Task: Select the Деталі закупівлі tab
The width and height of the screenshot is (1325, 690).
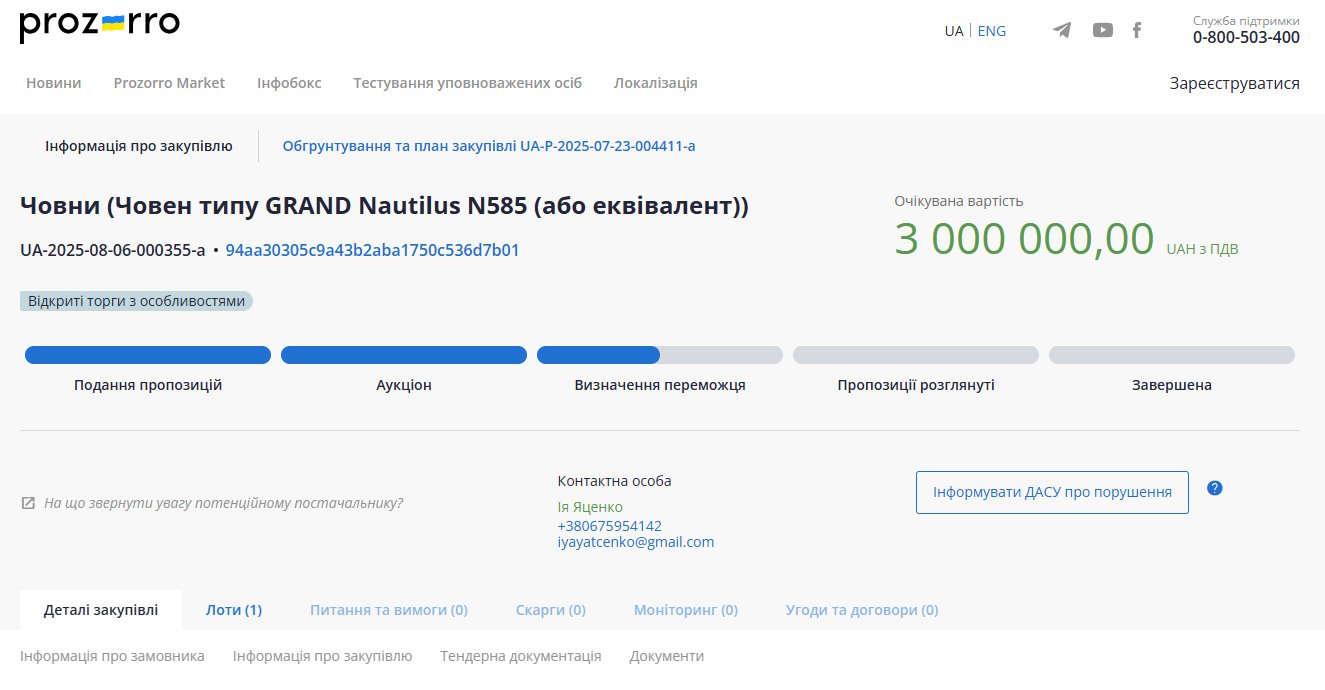Action: point(101,610)
